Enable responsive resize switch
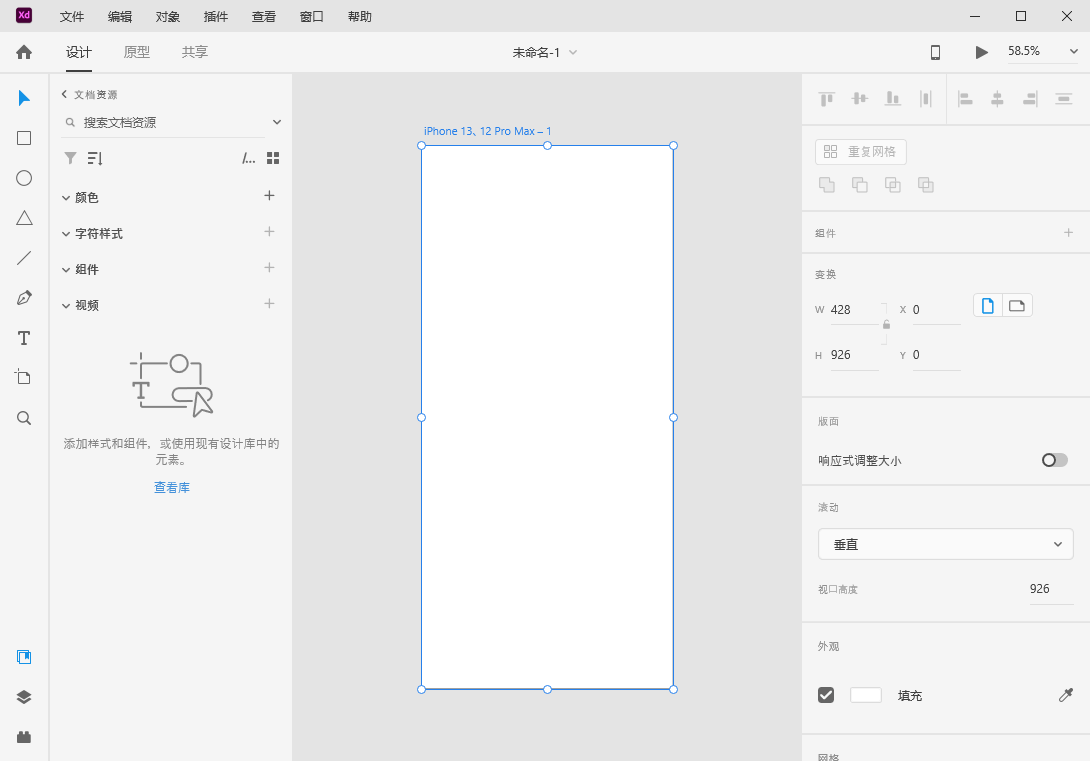 (1055, 460)
